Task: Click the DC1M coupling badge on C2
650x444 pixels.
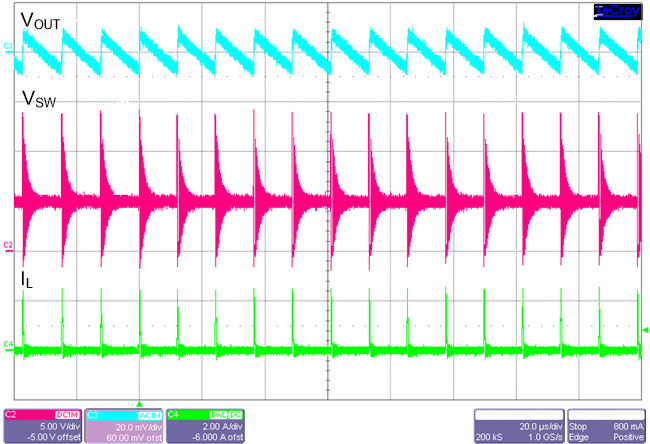Action: (68, 413)
